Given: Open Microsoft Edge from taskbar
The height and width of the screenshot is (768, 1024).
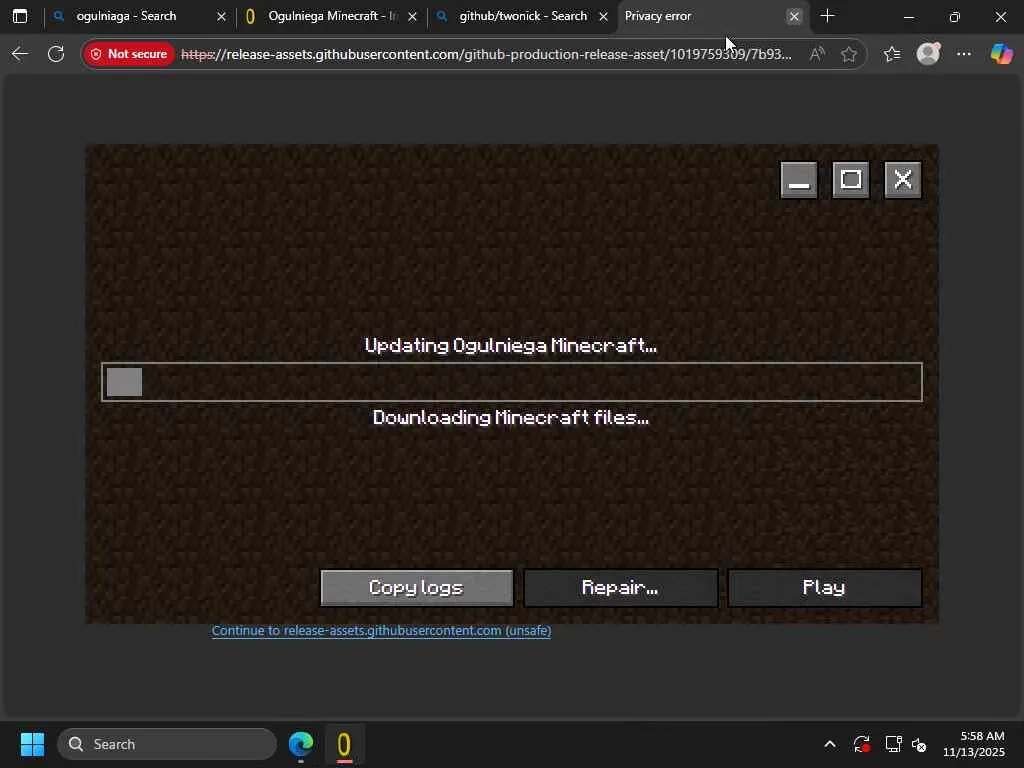Looking at the screenshot, I should 301,744.
